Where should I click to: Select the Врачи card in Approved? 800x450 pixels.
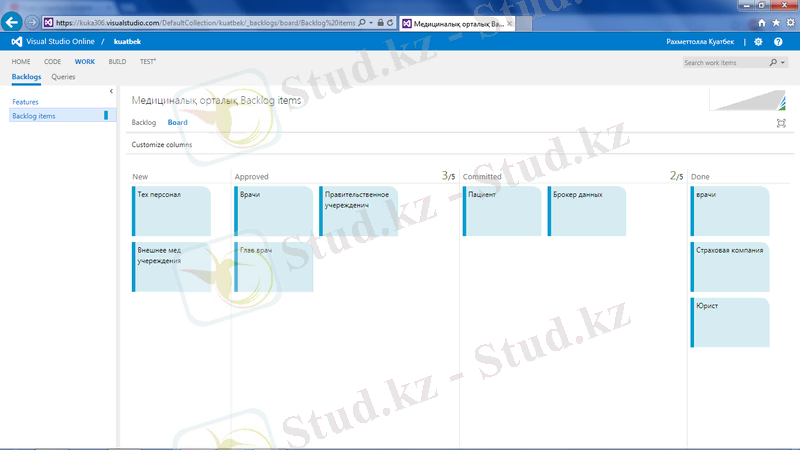click(273, 211)
